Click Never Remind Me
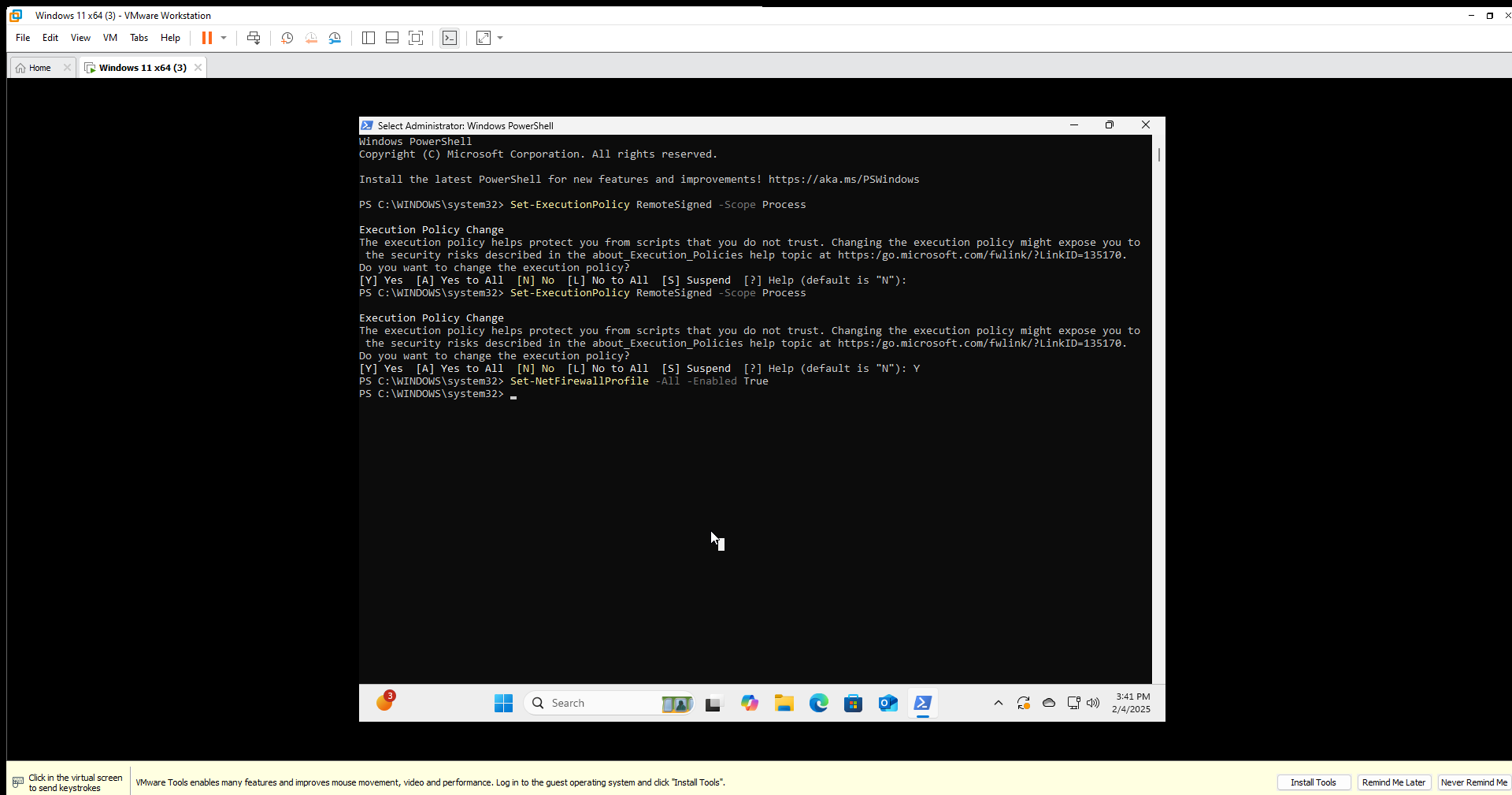This screenshot has width=1512, height=795. pyautogui.click(x=1473, y=782)
